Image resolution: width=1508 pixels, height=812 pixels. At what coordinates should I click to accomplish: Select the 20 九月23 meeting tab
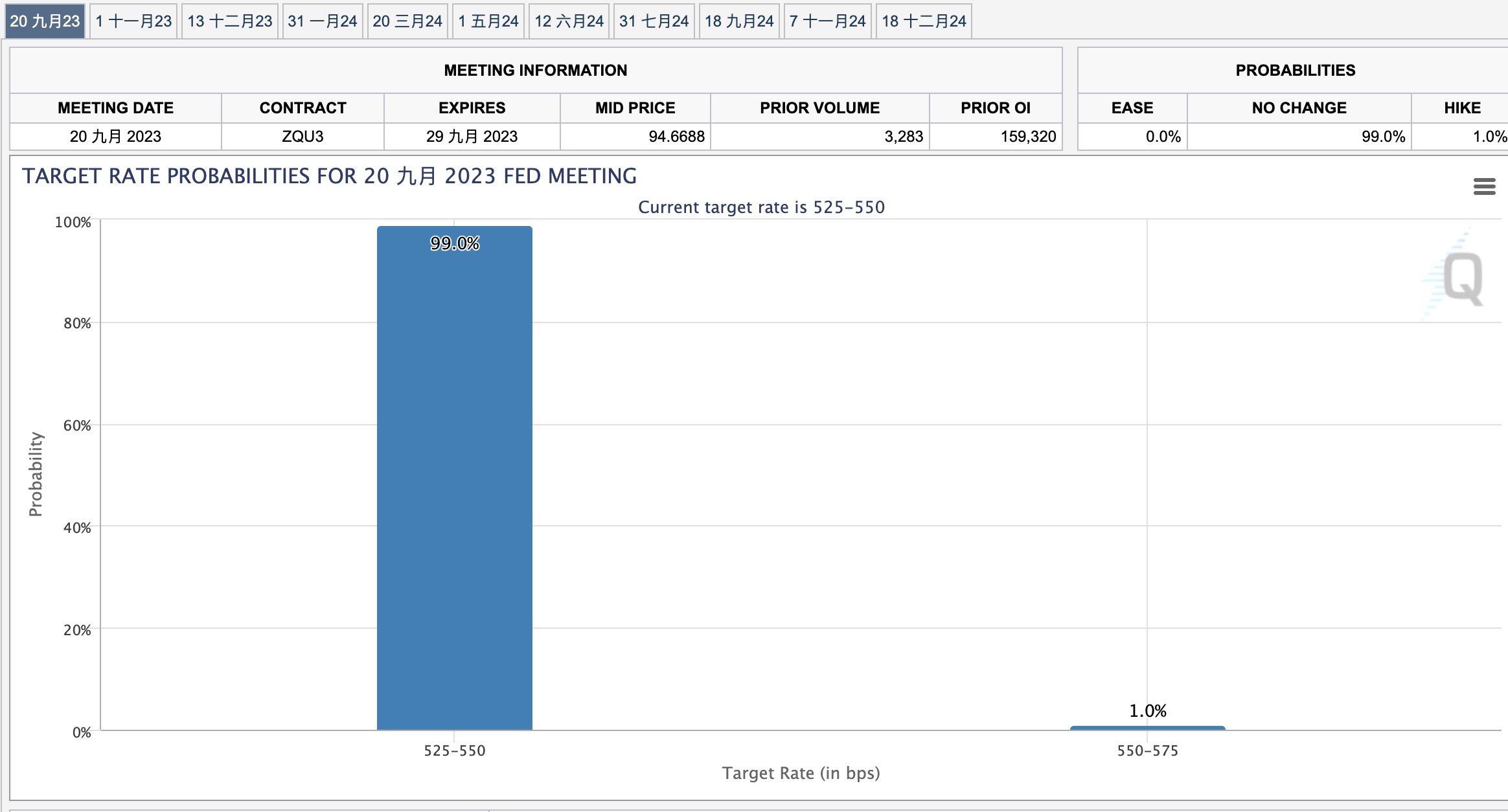tap(45, 21)
